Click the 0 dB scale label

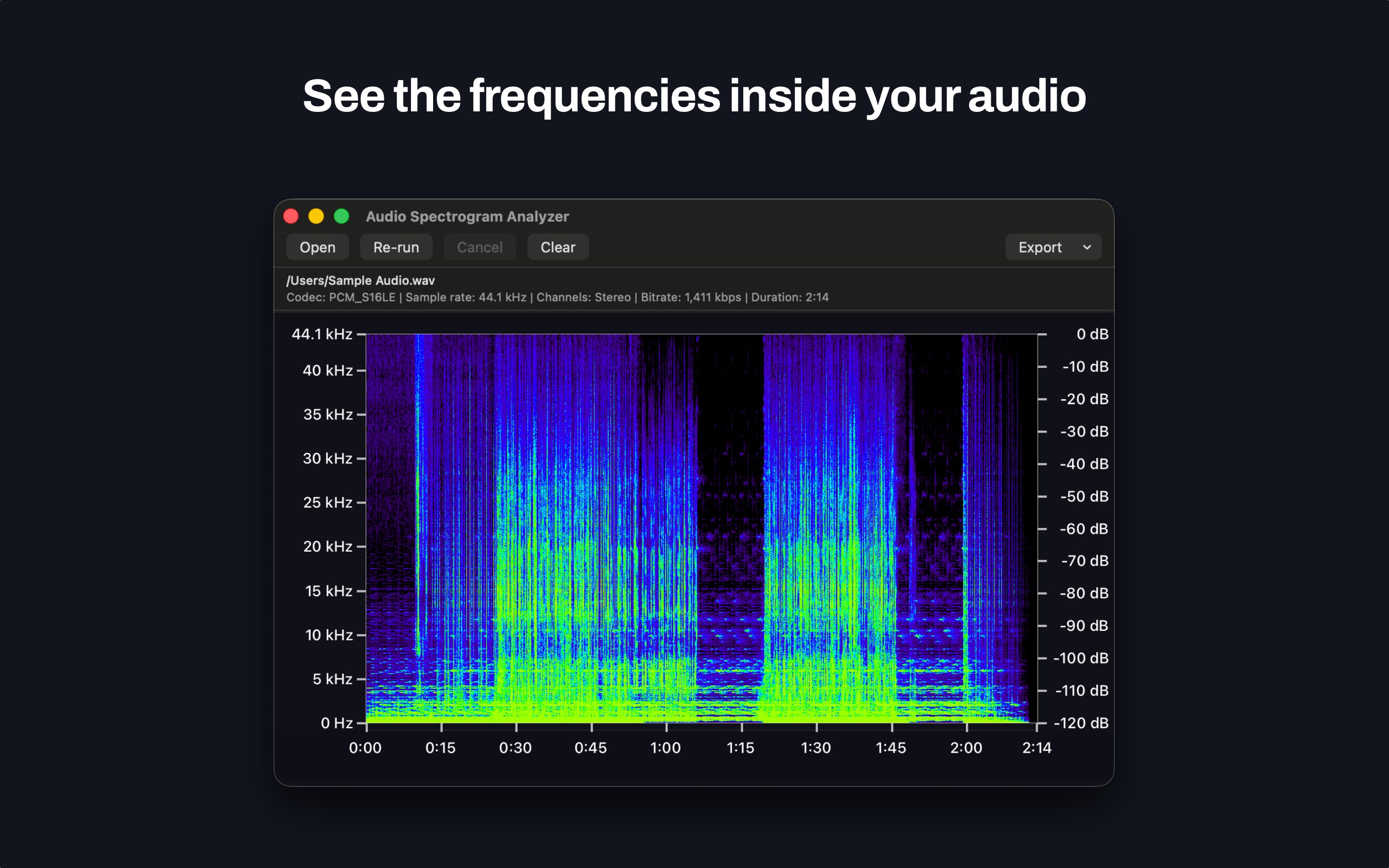tap(1092, 334)
